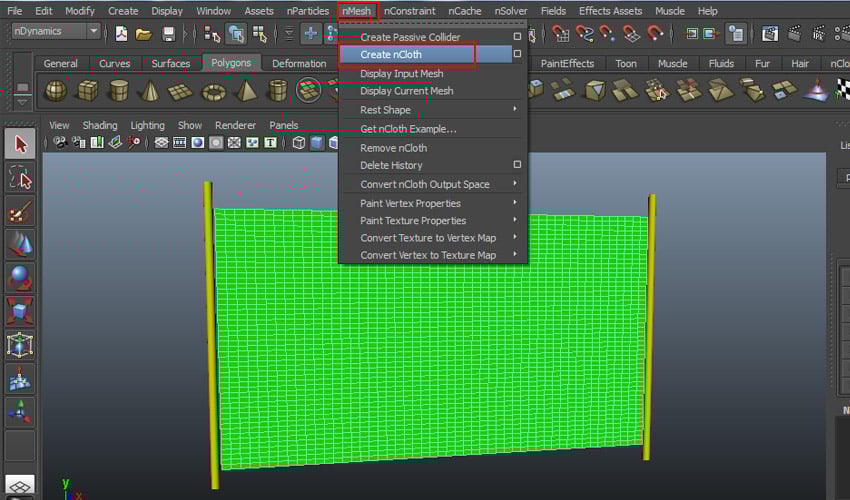This screenshot has width=850, height=500.
Task: Open Create nCloth option box
Action: coord(517,54)
